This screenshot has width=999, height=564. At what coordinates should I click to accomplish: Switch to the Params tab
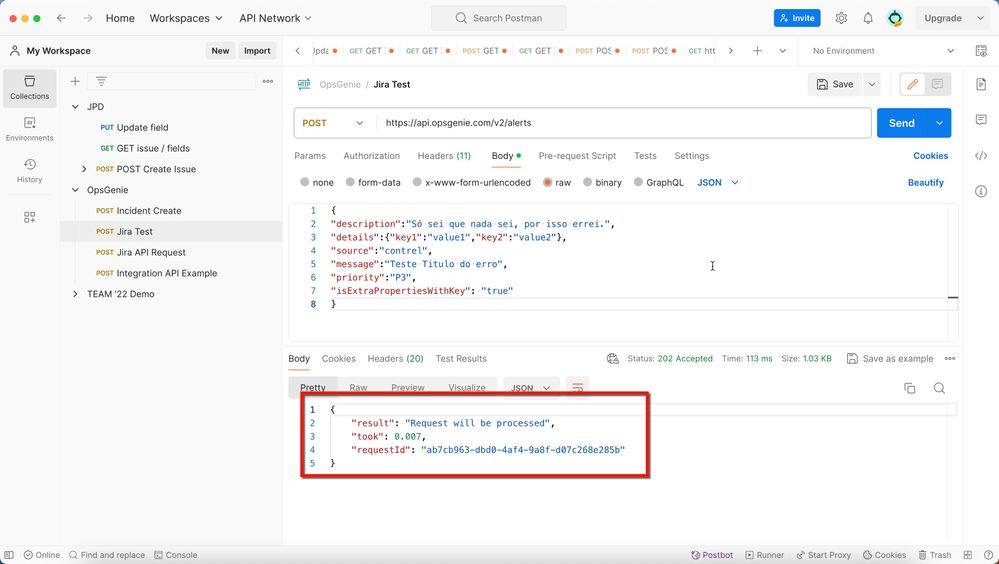click(310, 155)
